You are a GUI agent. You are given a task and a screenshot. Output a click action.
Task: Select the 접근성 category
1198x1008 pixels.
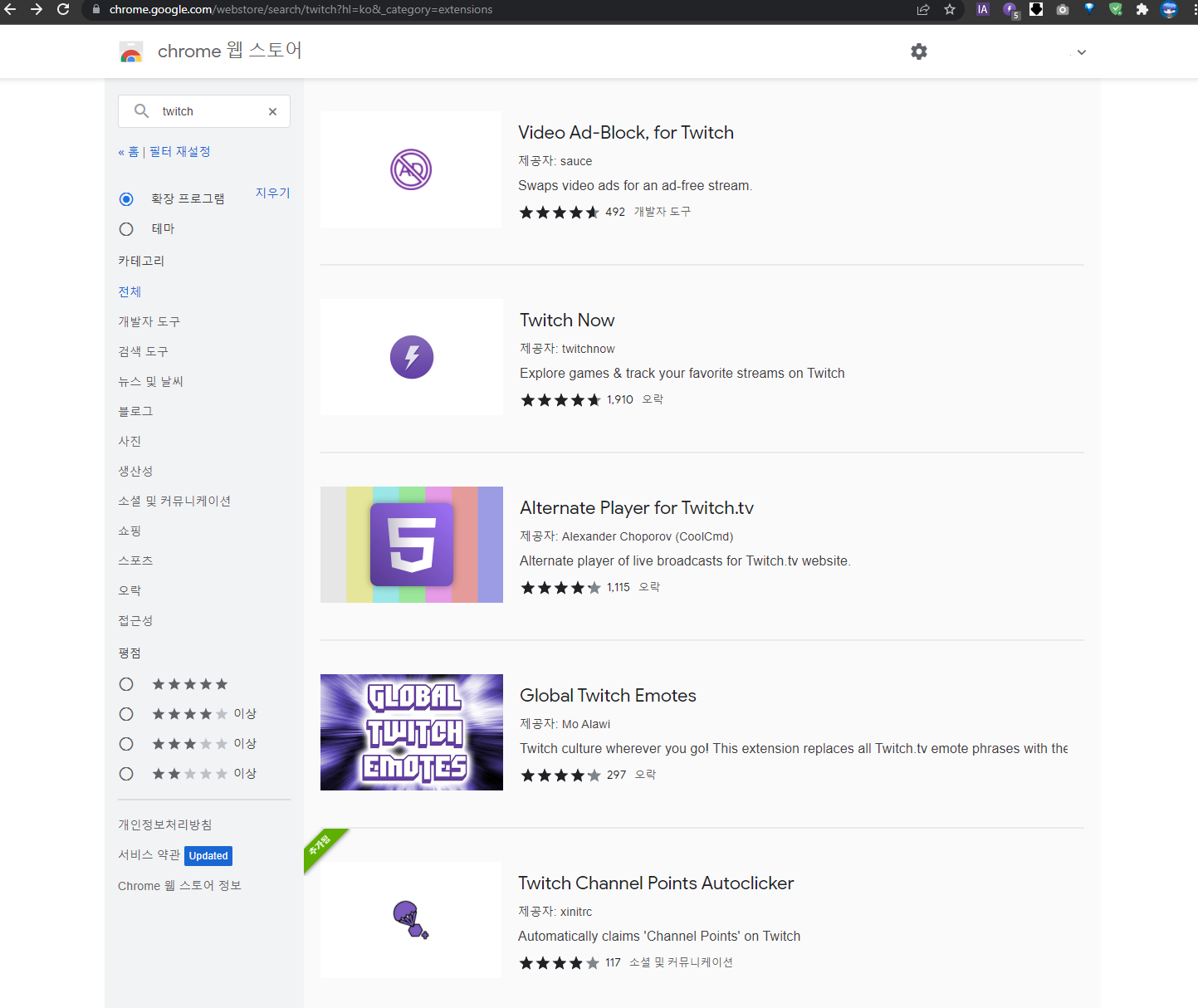[x=135, y=620]
